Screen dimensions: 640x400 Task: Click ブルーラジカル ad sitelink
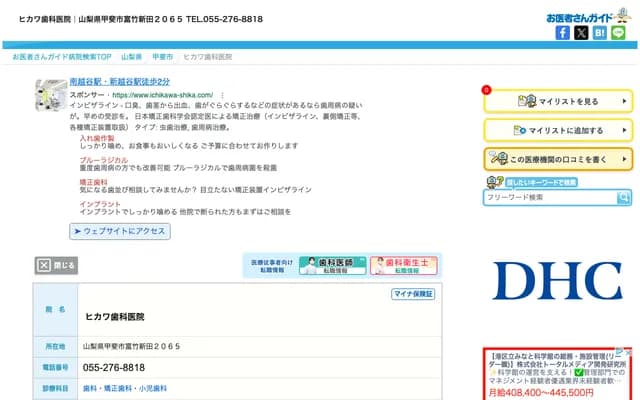click(x=104, y=160)
